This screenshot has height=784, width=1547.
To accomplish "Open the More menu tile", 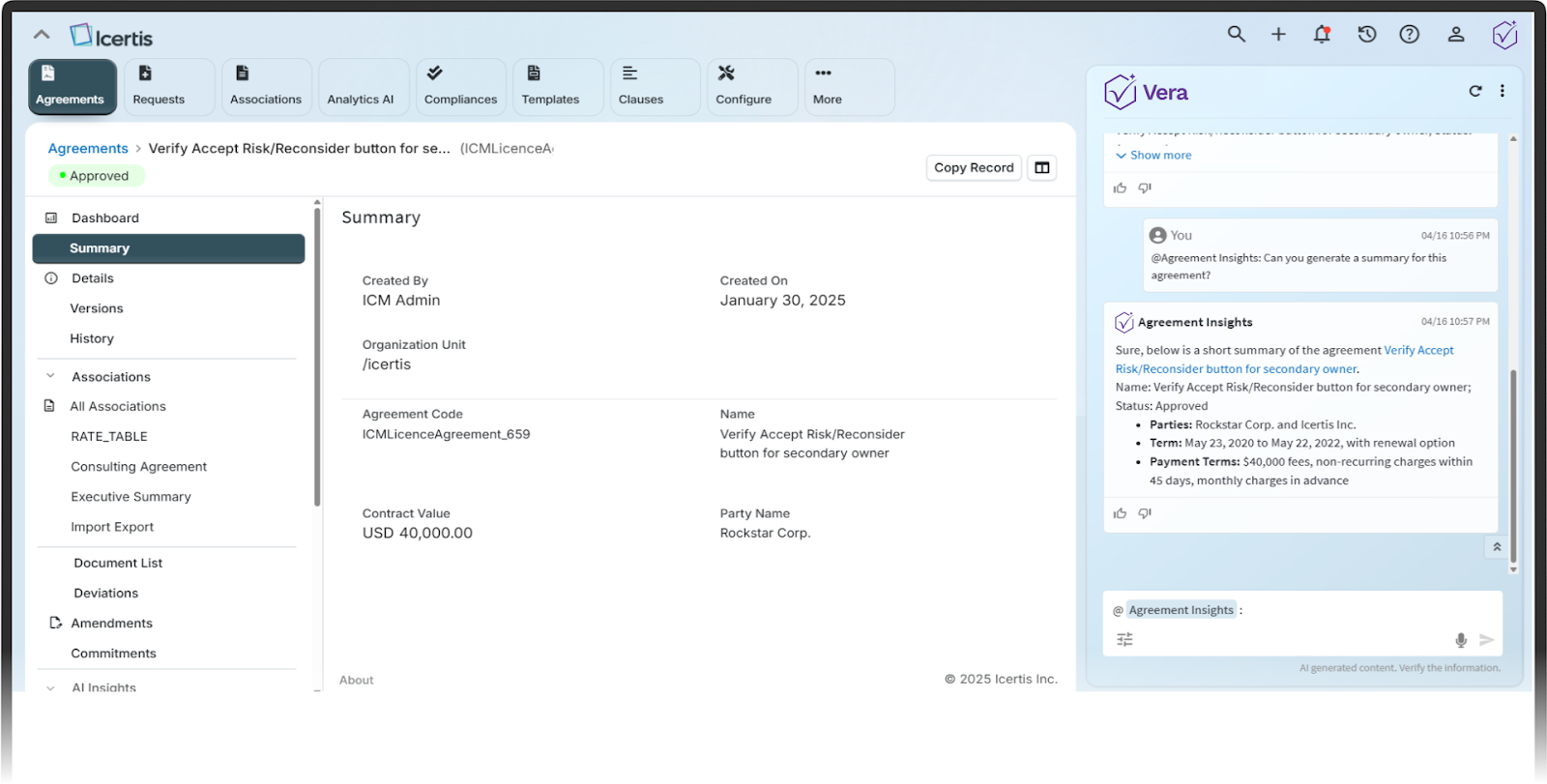I will tap(850, 86).
